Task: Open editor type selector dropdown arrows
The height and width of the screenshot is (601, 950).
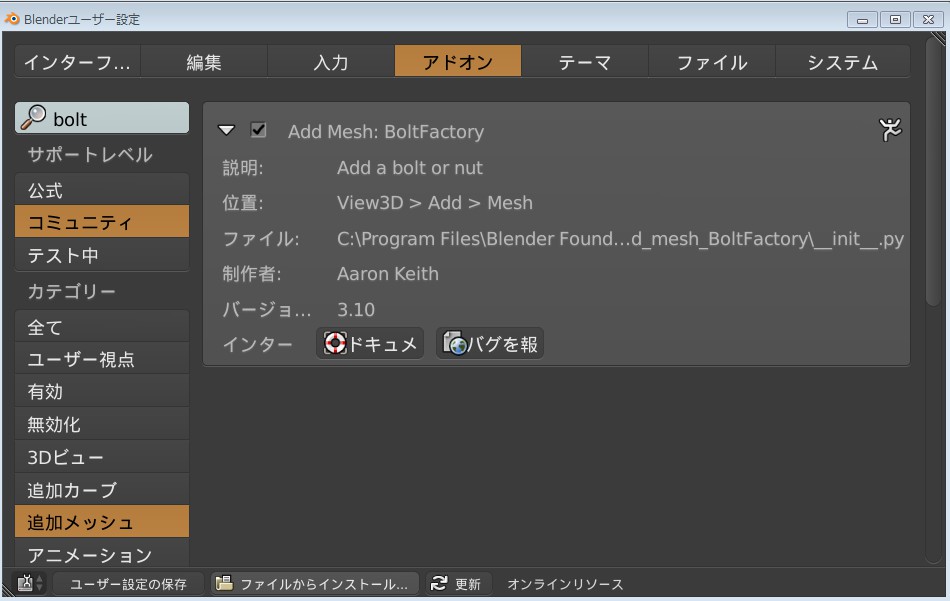Action: pos(39,583)
